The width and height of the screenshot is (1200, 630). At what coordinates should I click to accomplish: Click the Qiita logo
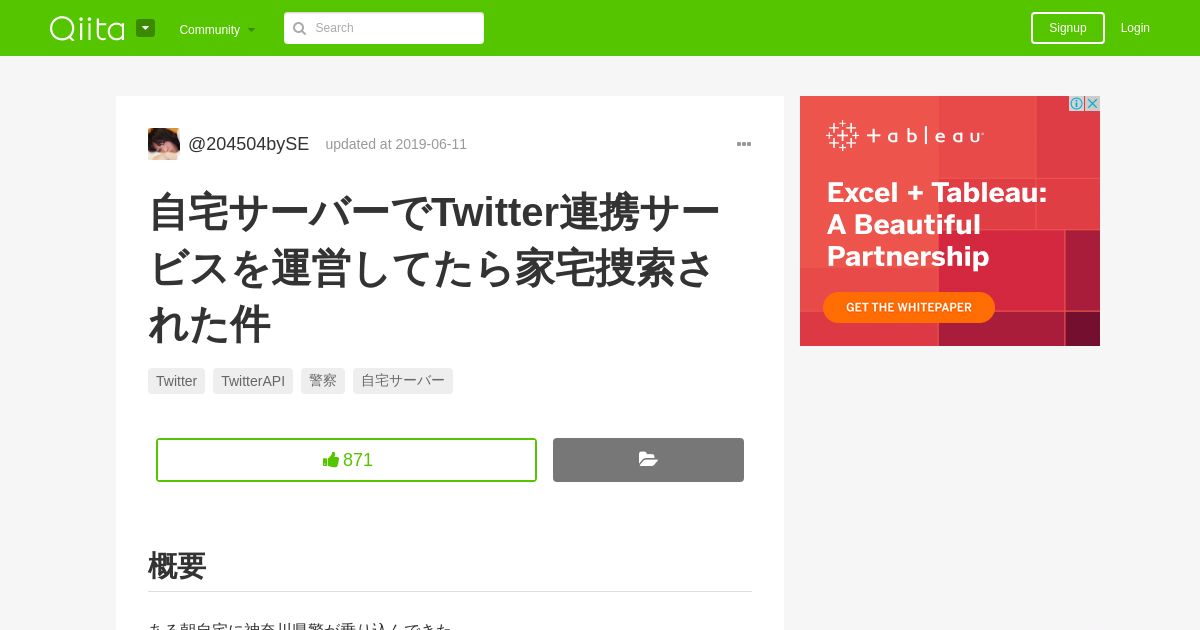[x=87, y=28]
